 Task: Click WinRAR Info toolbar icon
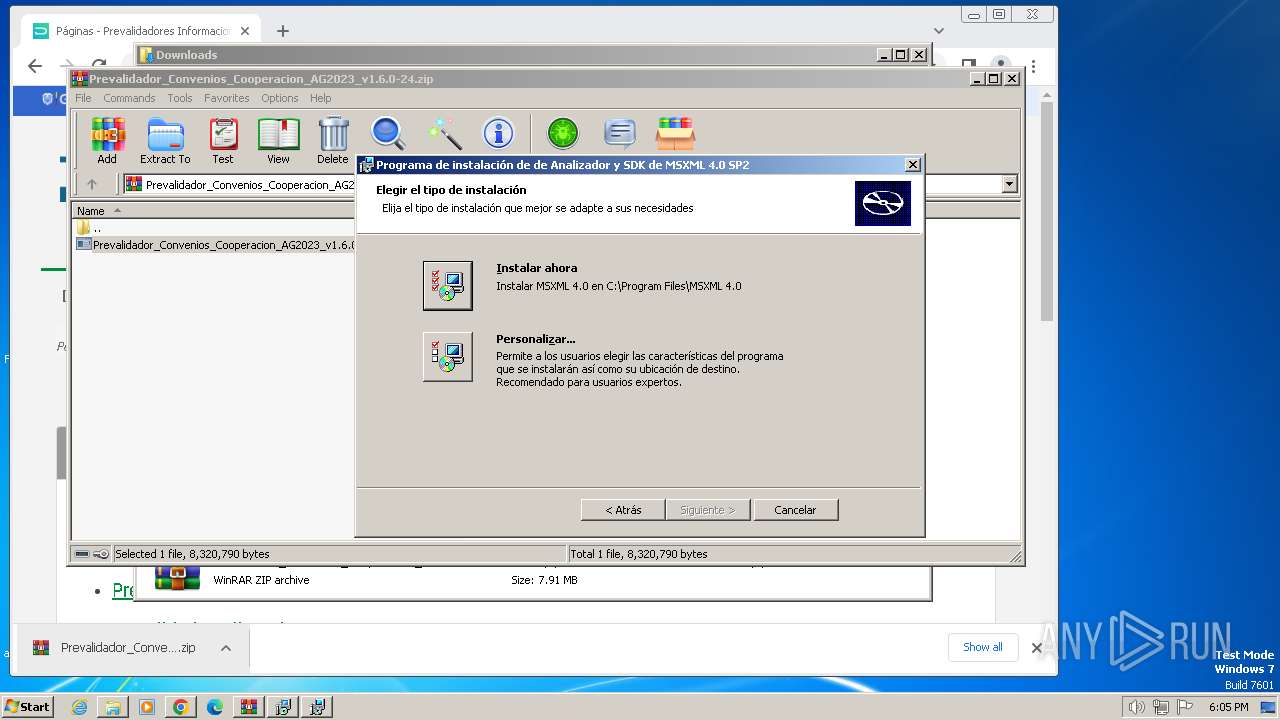click(498, 133)
